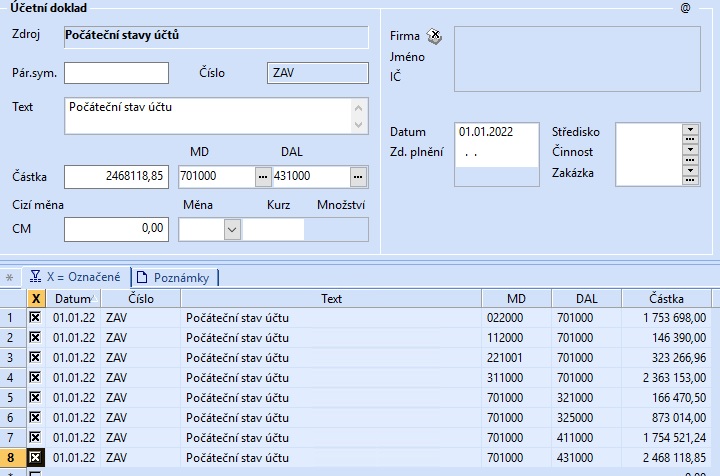Image resolution: width=720 pixels, height=476 pixels.
Task: Click the Pár.sym. input field
Action: tap(117, 72)
